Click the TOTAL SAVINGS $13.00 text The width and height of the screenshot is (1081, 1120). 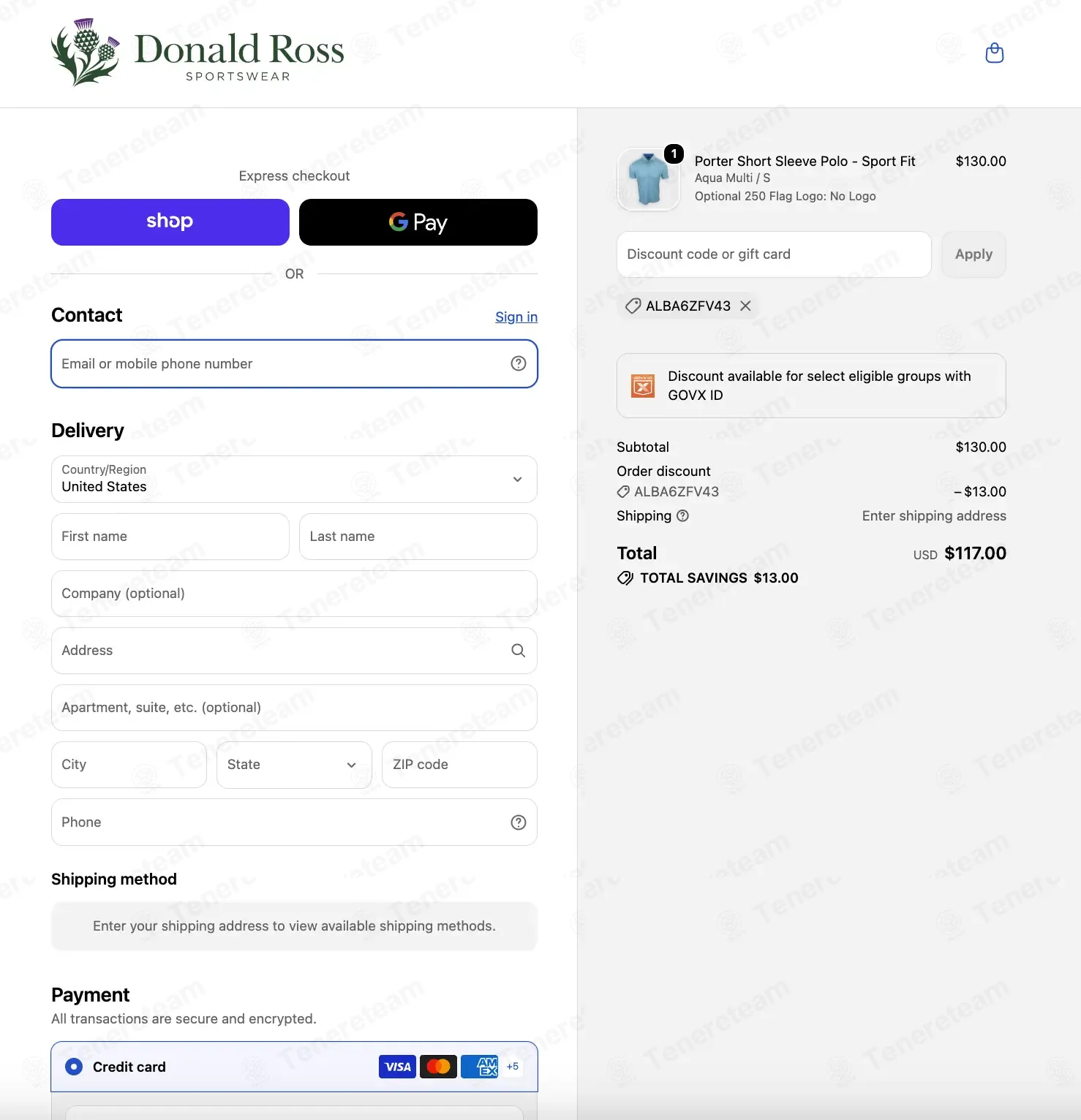719,578
